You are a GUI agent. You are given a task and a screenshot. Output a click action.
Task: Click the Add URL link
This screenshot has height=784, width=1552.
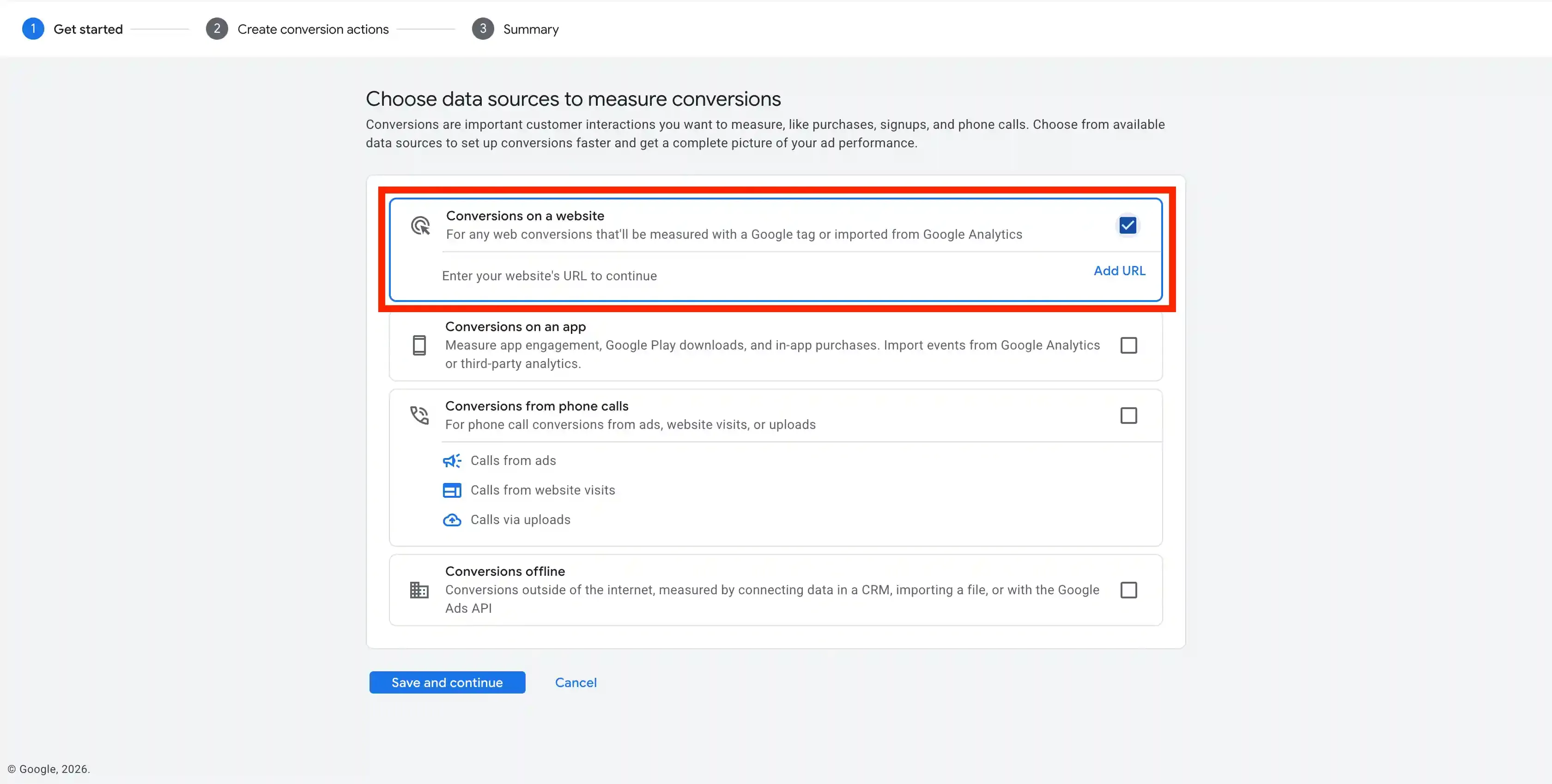[x=1119, y=271]
